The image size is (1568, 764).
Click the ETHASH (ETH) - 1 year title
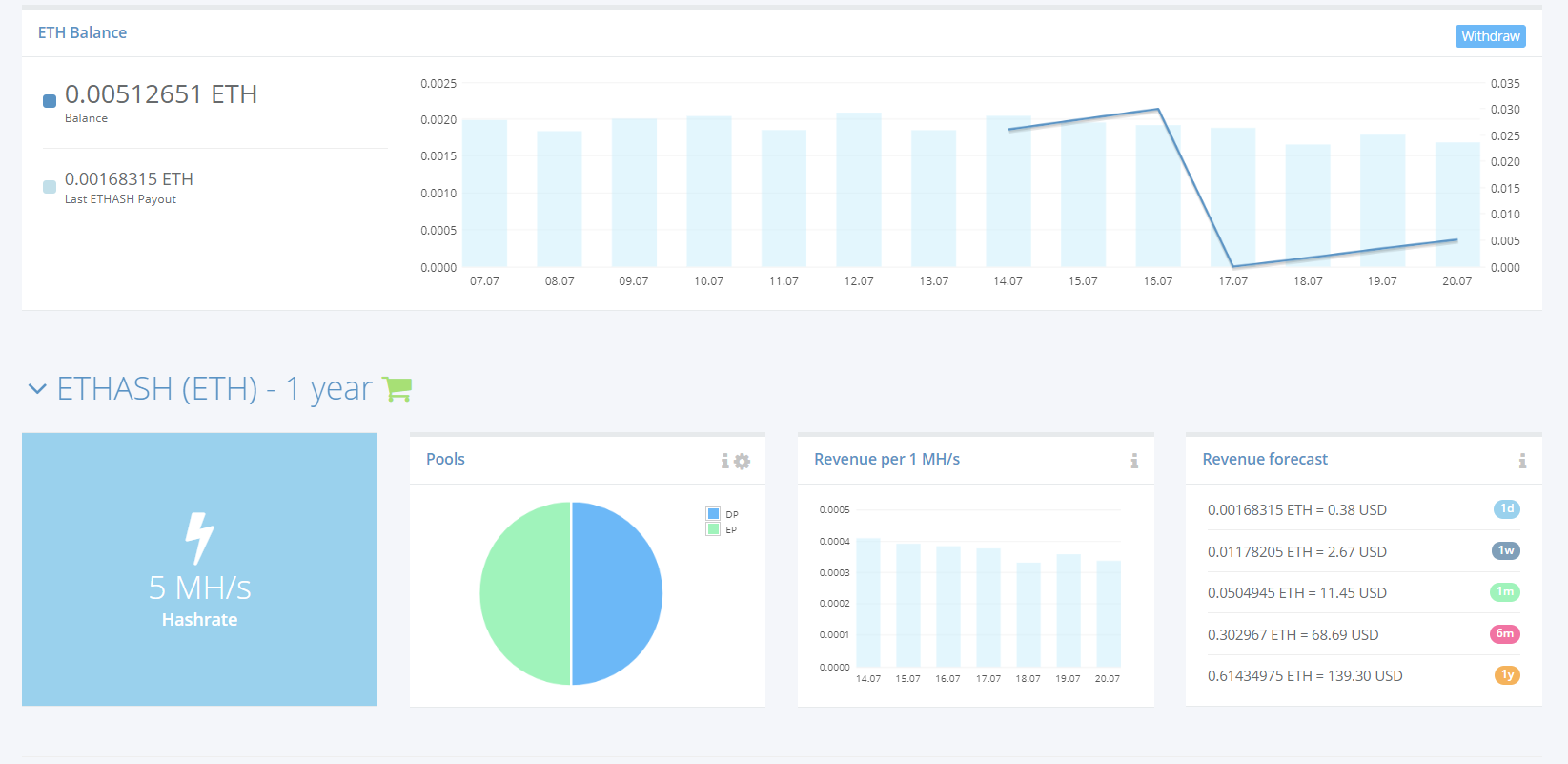pos(214,389)
